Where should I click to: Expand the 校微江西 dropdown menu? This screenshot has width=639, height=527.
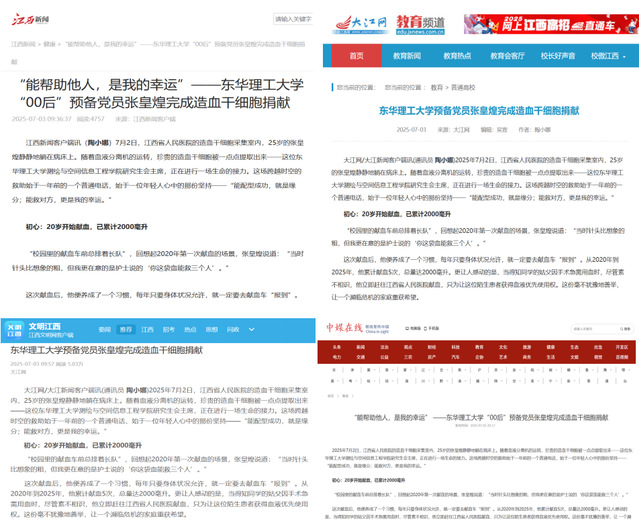pos(608,56)
